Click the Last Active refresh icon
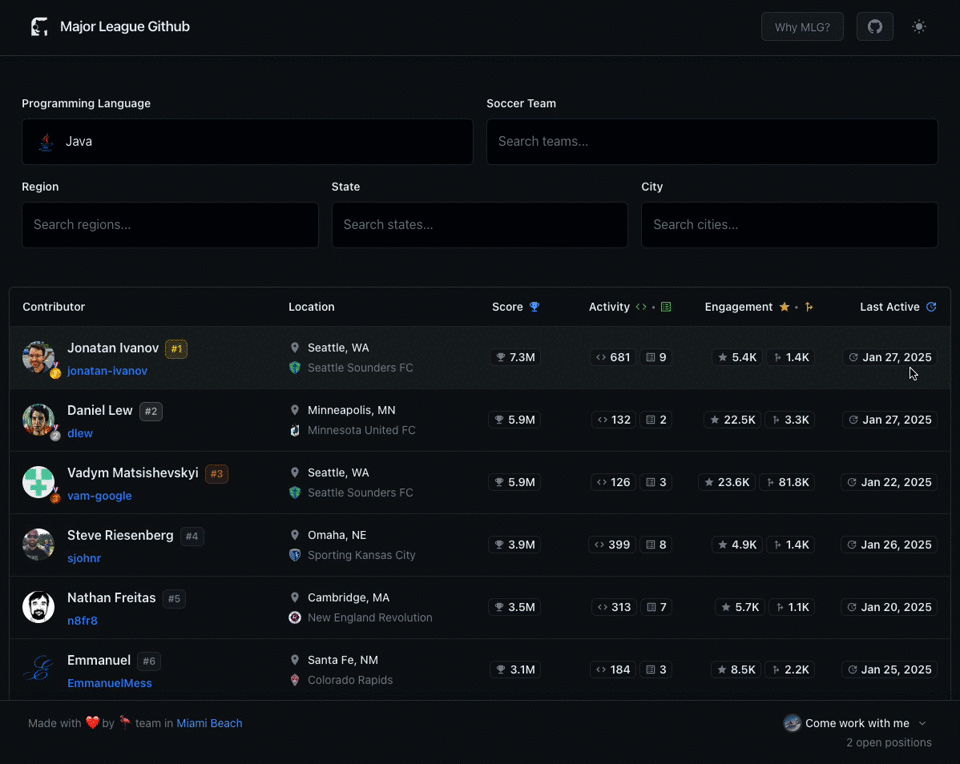960x764 pixels. click(931, 307)
